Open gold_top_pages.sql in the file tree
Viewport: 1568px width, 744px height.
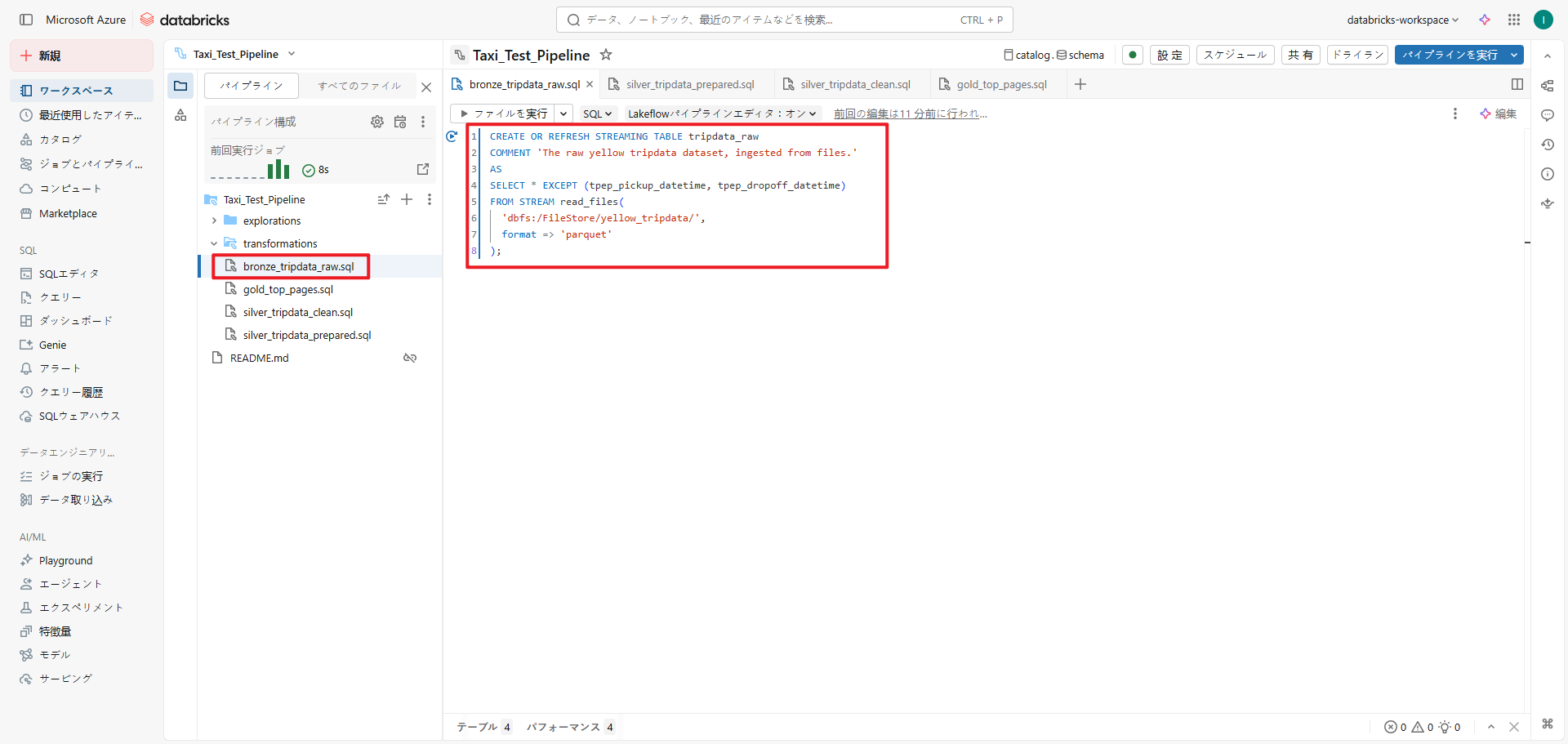click(288, 289)
